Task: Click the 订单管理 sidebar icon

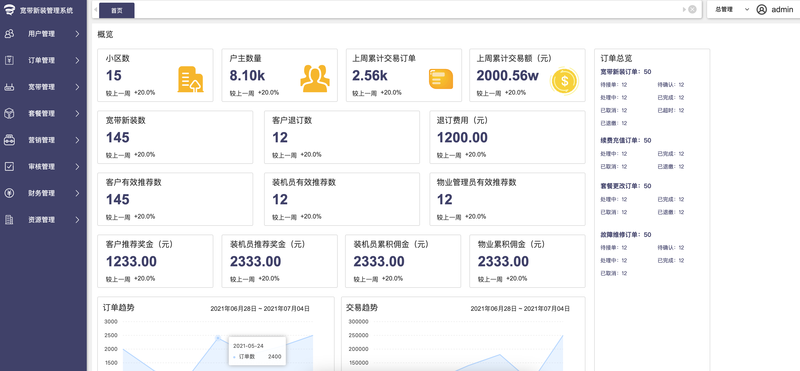Action: click(9, 61)
